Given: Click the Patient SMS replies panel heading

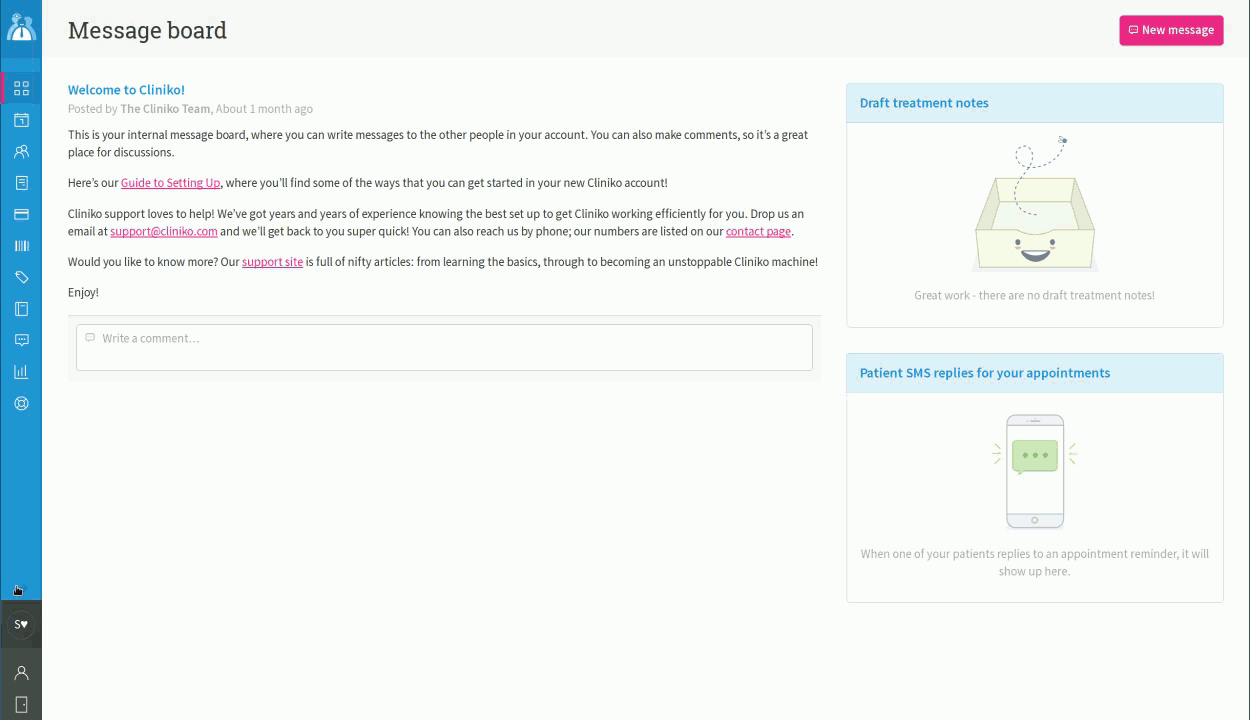Looking at the screenshot, I should [x=985, y=373].
